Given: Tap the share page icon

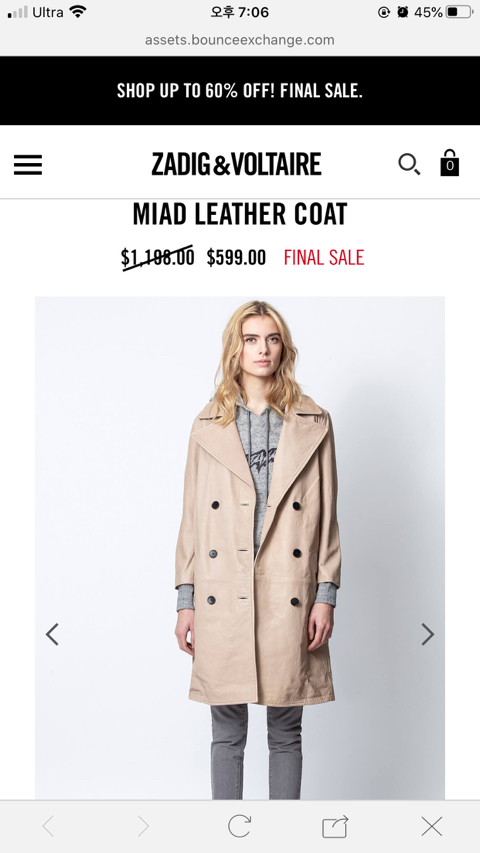Looking at the screenshot, I should point(335,826).
